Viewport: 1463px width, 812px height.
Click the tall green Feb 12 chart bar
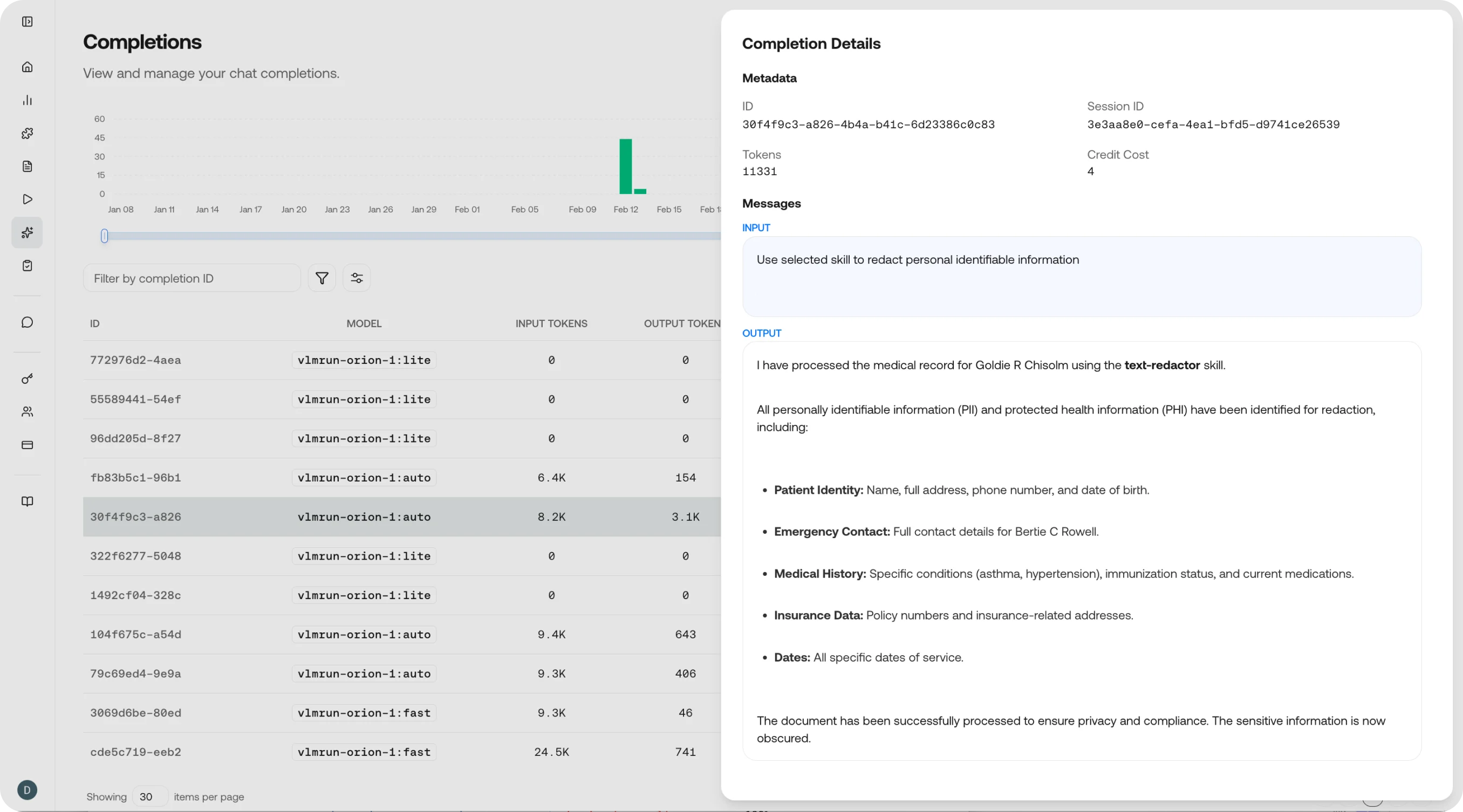[625, 167]
